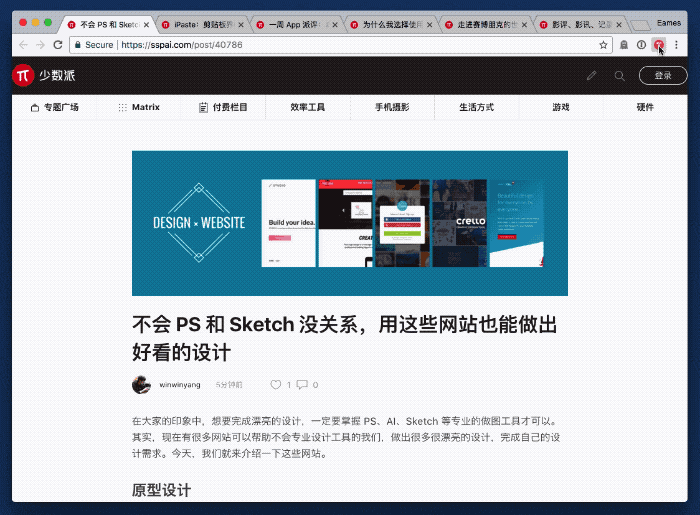Open the 付费栏目 section
Viewport: 700px width, 515px height.
[223, 107]
